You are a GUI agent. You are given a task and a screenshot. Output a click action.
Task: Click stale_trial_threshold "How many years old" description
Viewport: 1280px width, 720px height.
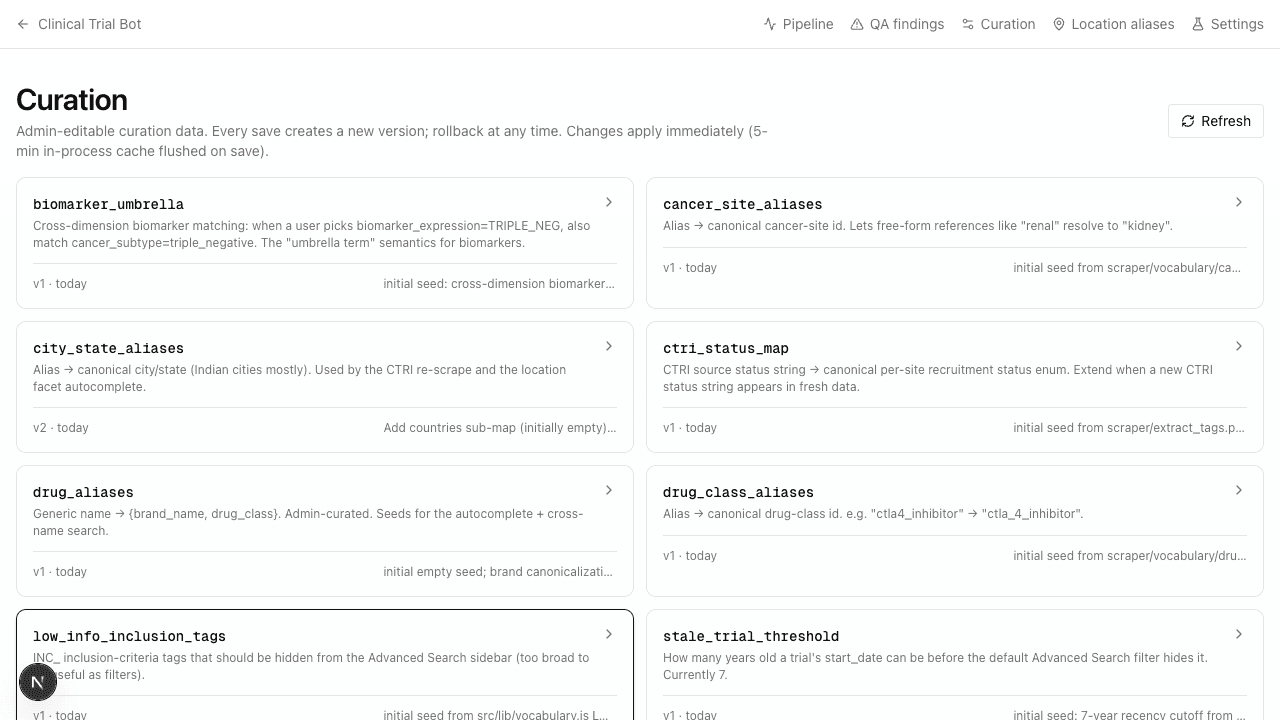tap(935, 666)
